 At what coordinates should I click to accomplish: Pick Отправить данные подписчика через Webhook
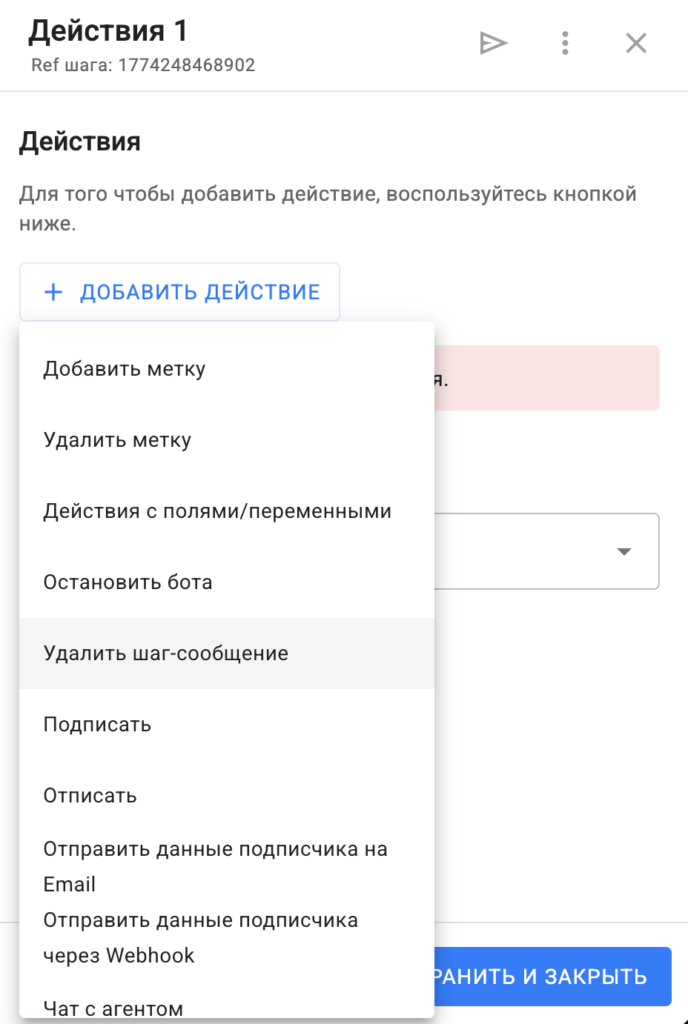(x=200, y=937)
